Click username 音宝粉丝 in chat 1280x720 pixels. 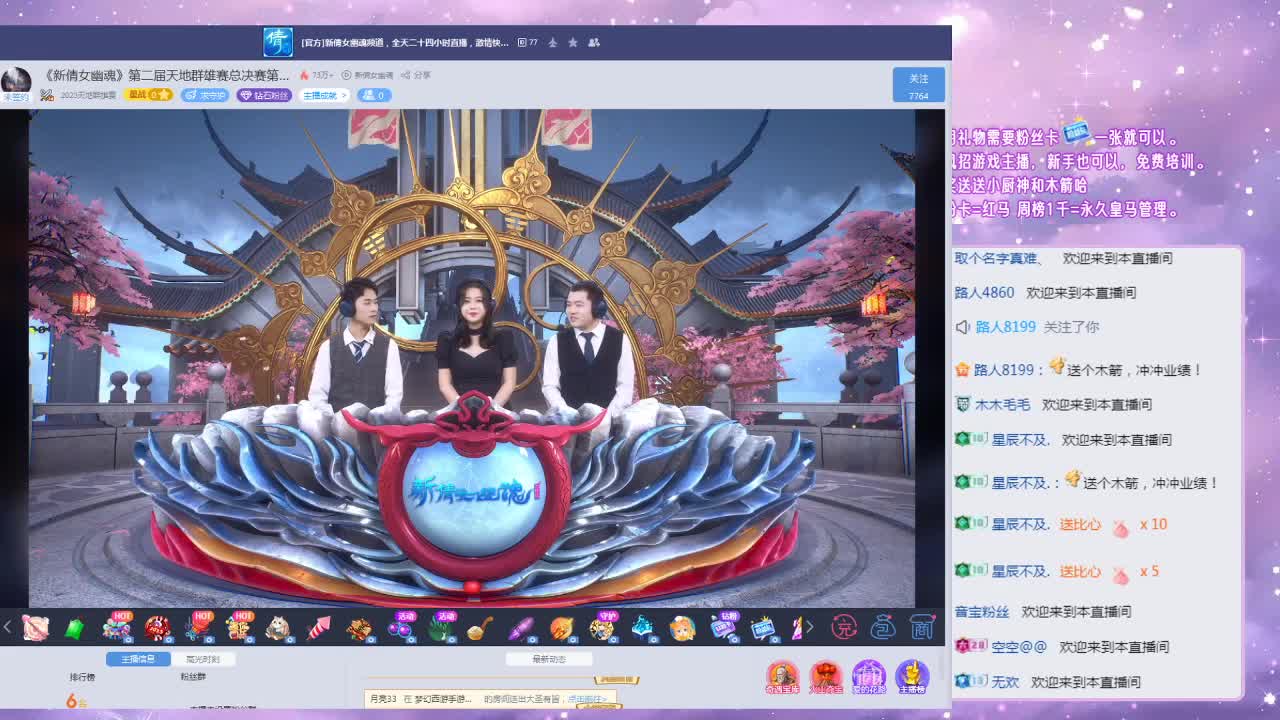(982, 611)
